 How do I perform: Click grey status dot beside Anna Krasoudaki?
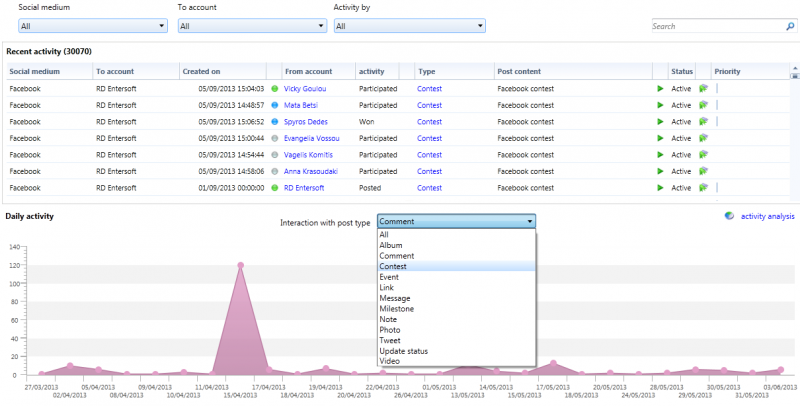point(274,171)
